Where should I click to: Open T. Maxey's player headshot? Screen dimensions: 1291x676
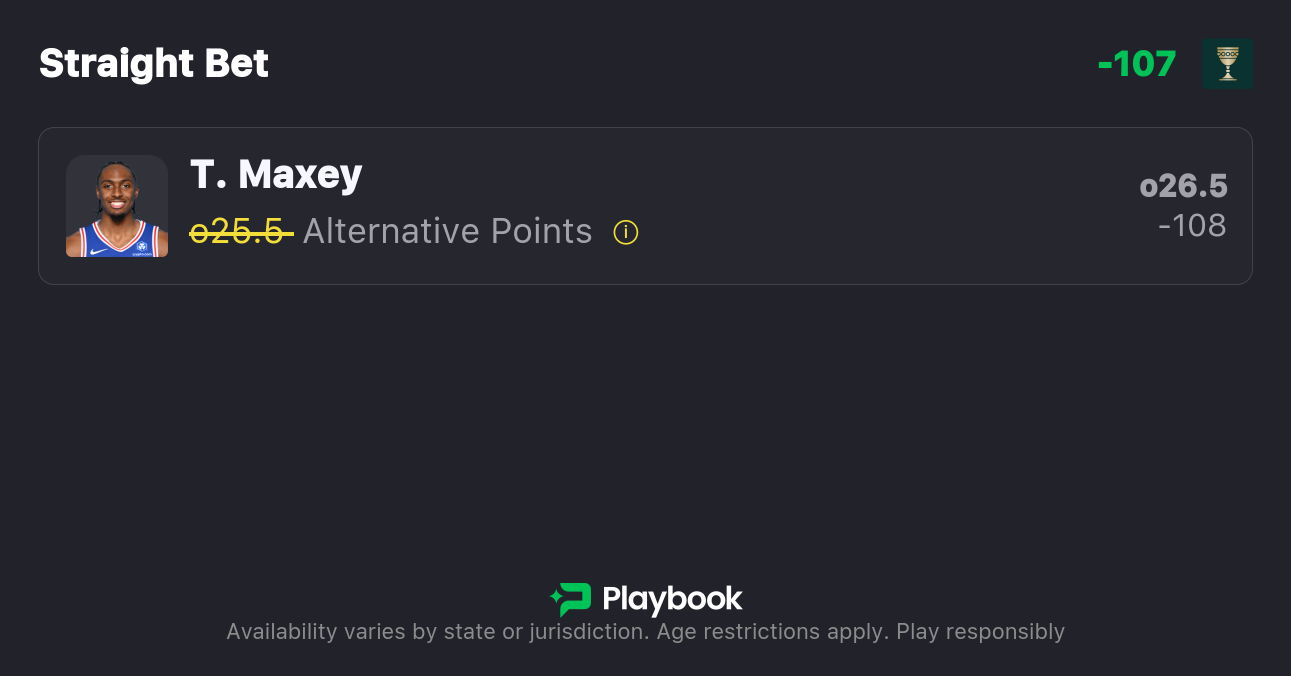coord(117,206)
